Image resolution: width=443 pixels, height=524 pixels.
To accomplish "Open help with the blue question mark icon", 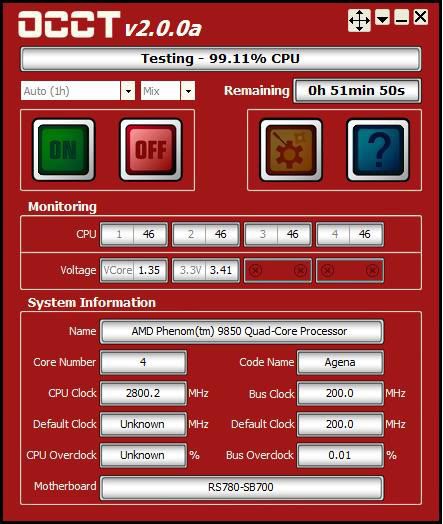I will coord(378,150).
